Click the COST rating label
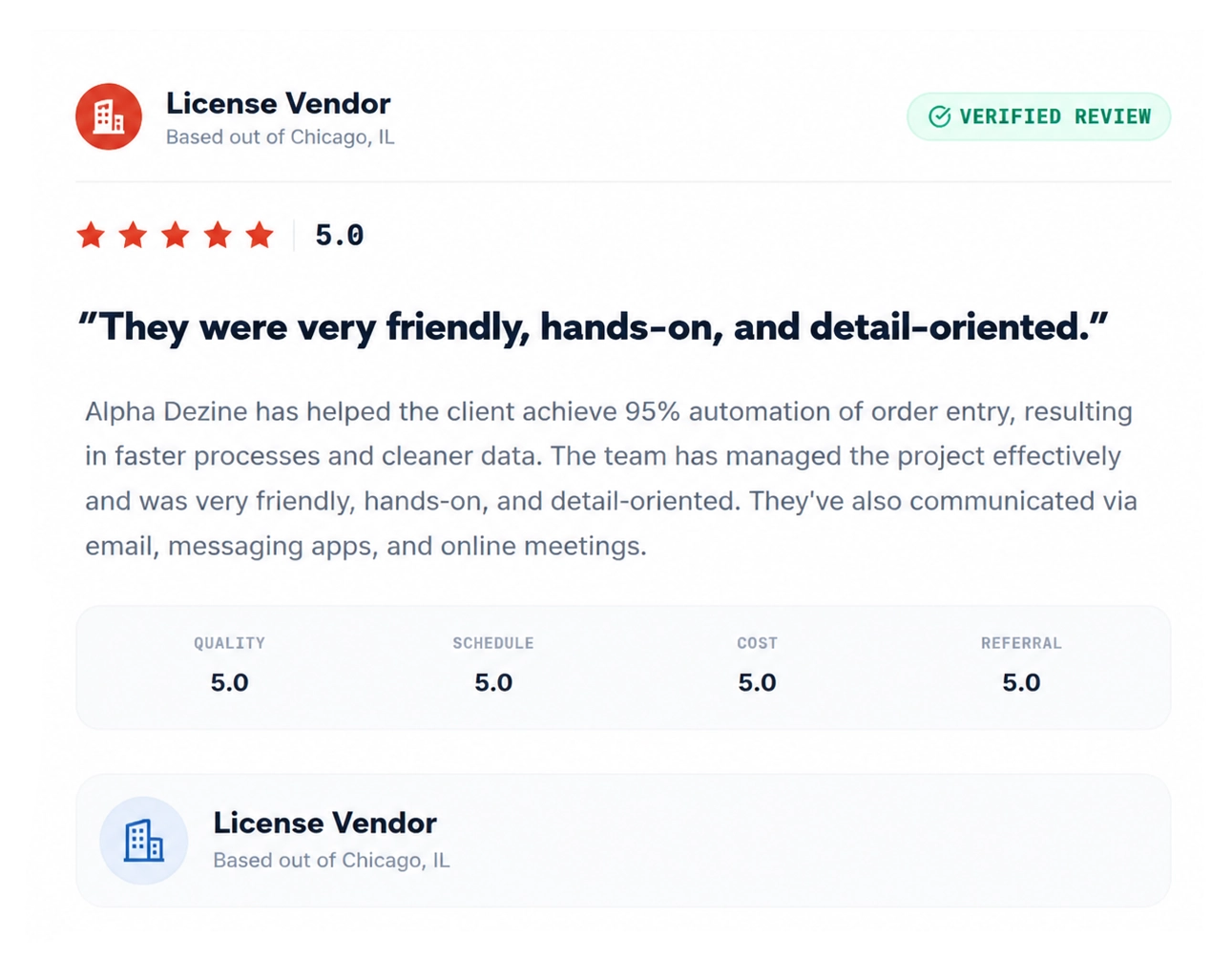The height and width of the screenshot is (979, 1232). 758,643
